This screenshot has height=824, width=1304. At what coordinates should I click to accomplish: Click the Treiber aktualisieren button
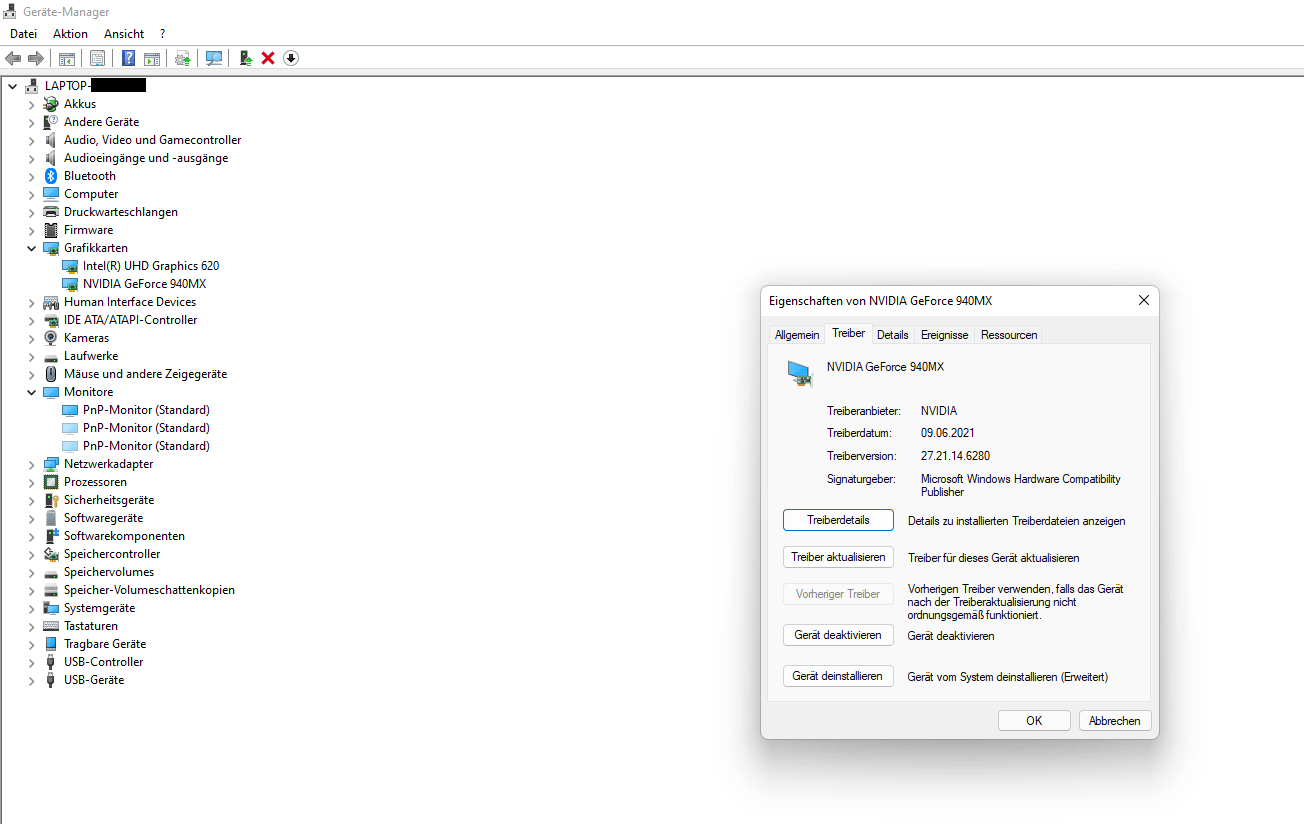click(x=838, y=557)
